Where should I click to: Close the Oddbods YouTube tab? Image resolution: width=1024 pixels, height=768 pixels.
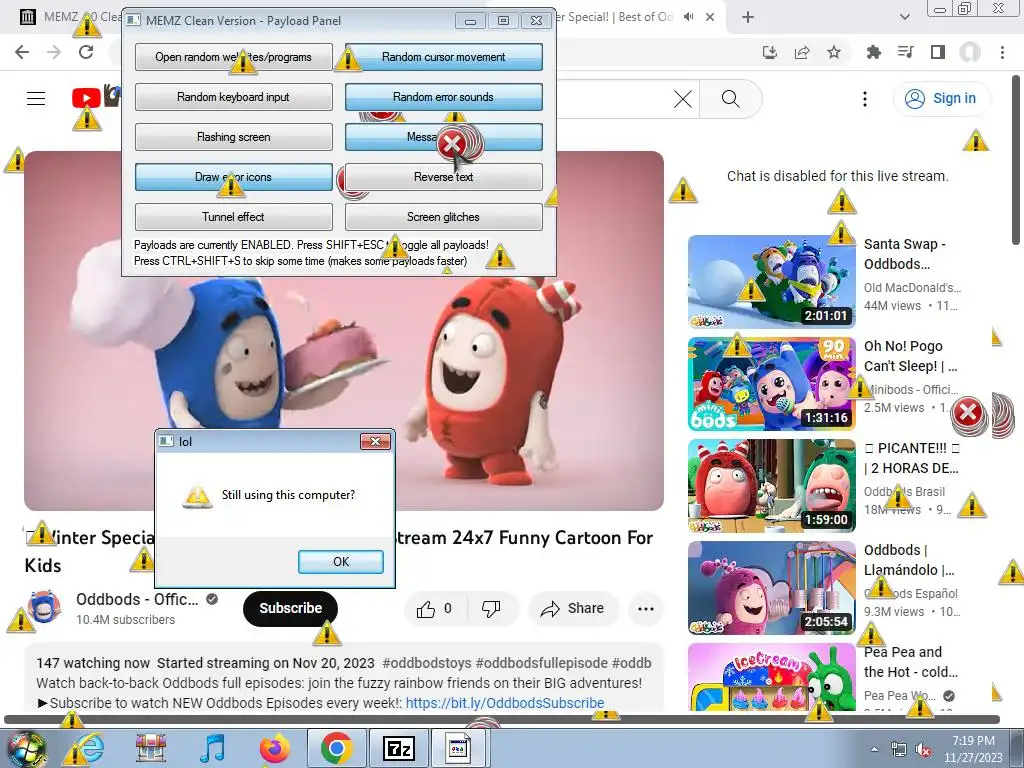710,18
